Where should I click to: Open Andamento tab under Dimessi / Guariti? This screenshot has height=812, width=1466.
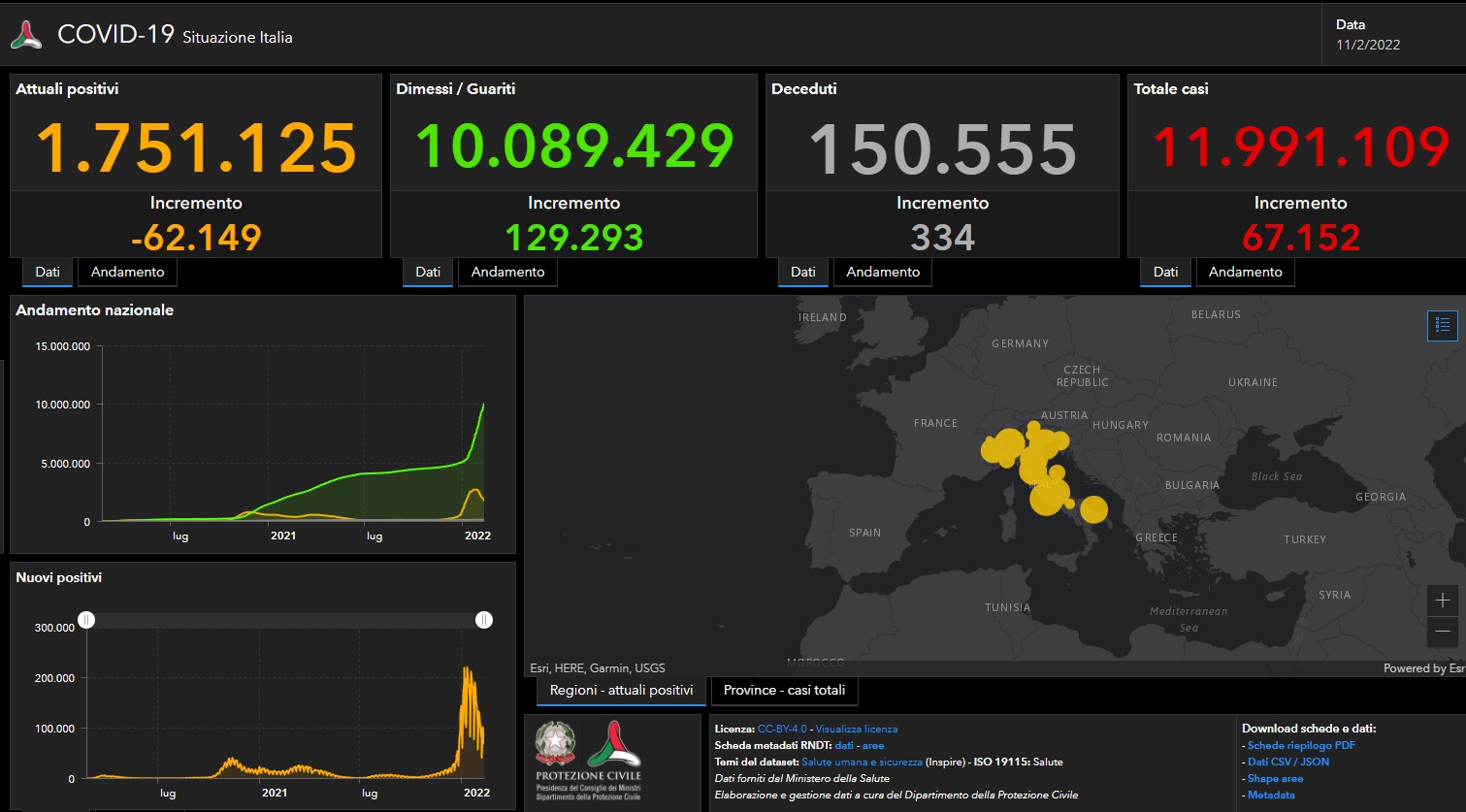pos(507,273)
